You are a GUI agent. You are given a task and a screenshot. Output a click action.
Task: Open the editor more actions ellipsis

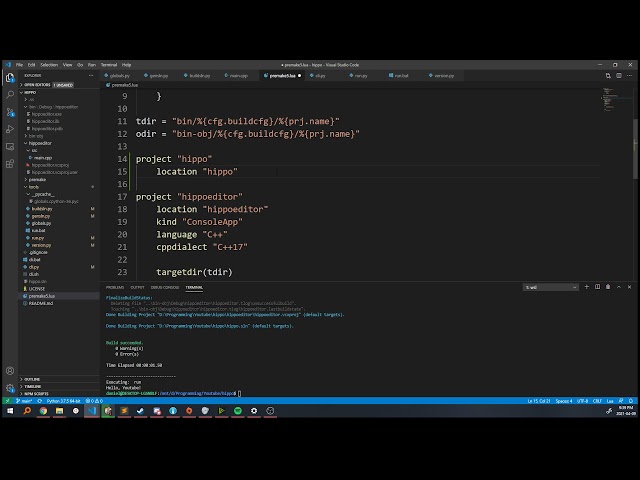coord(629,76)
